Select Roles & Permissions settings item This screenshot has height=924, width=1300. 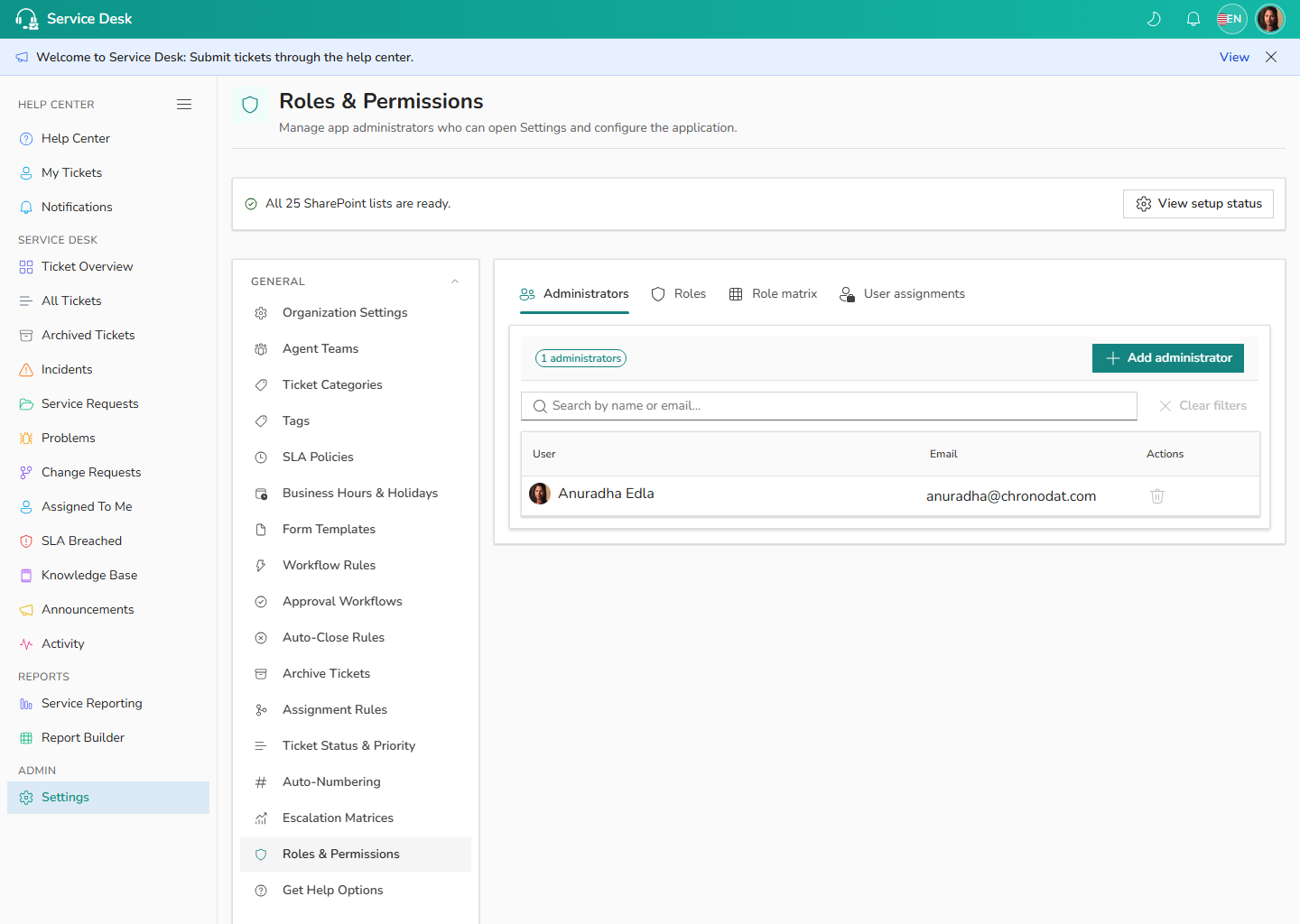[x=356, y=854]
